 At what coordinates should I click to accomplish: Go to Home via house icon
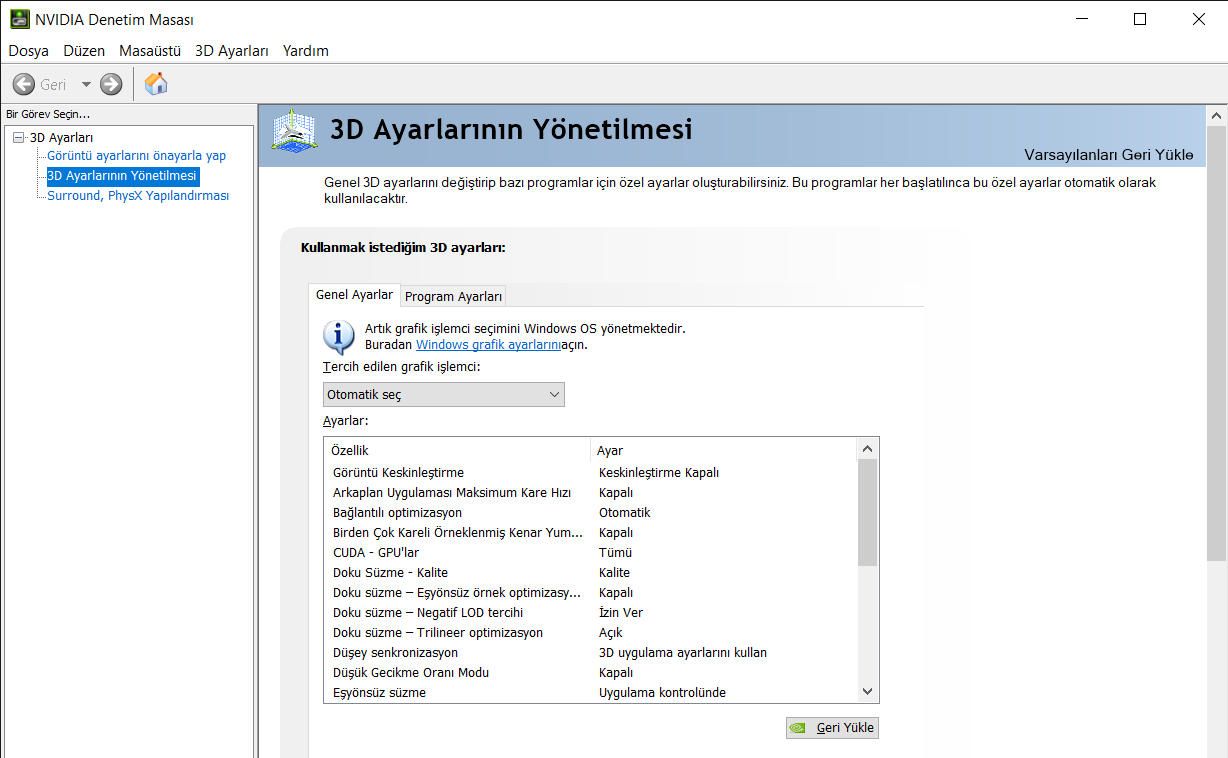pos(156,84)
